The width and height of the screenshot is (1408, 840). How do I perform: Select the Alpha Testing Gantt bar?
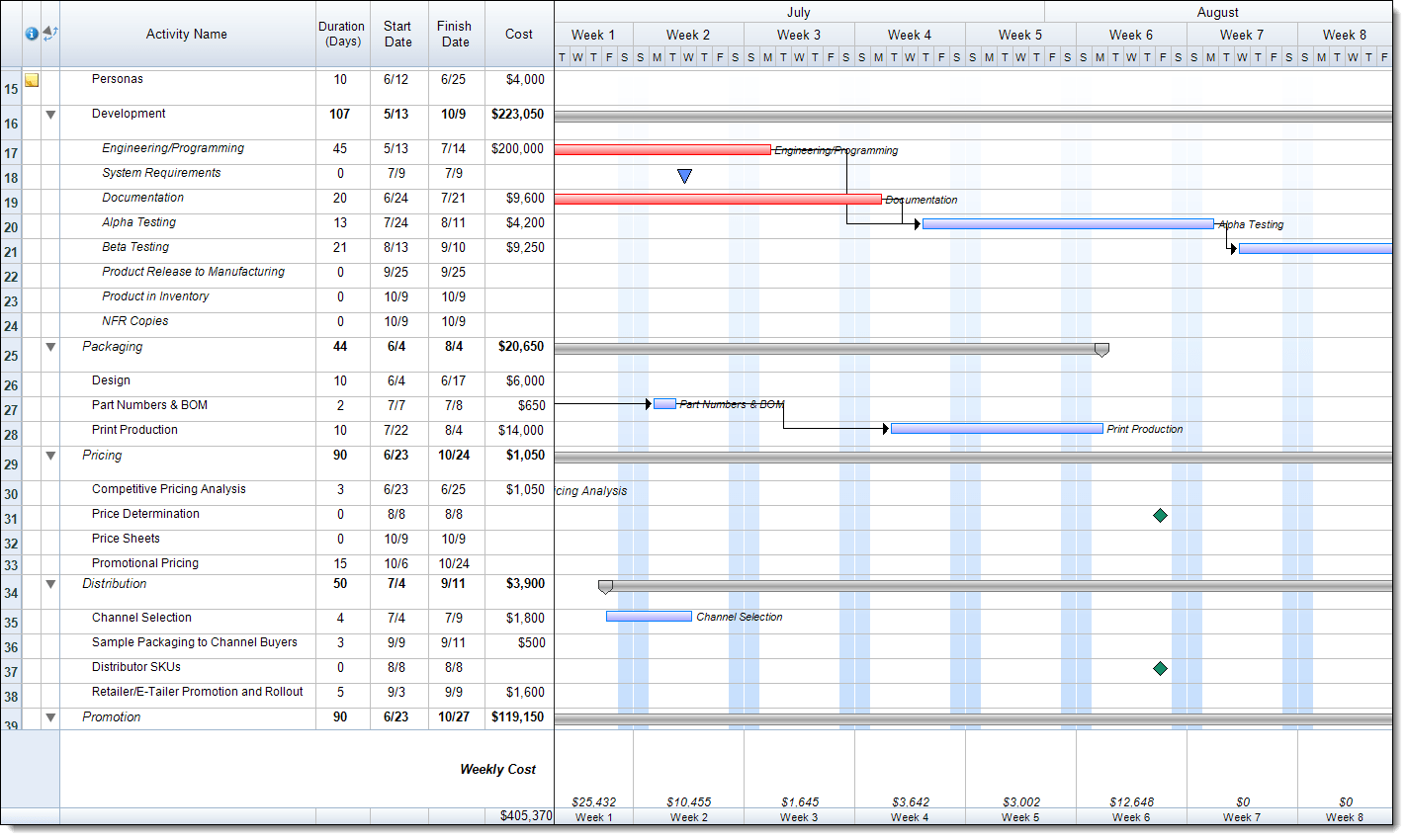[1068, 224]
